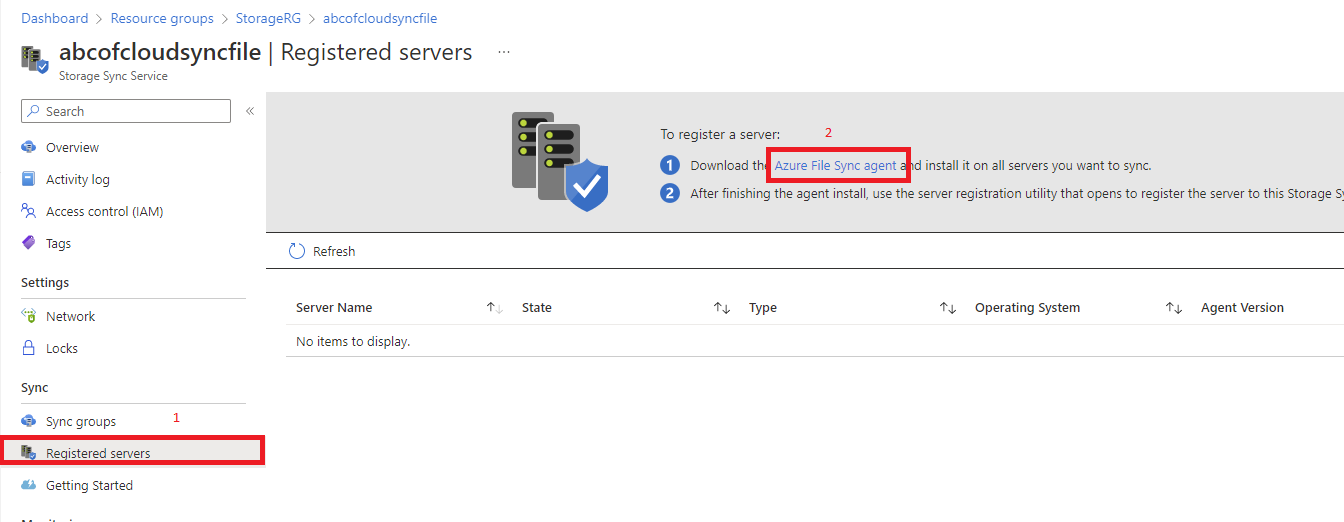The height and width of the screenshot is (522, 1344).
Task: Click the purple Tags icon
Action: [x=29, y=243]
